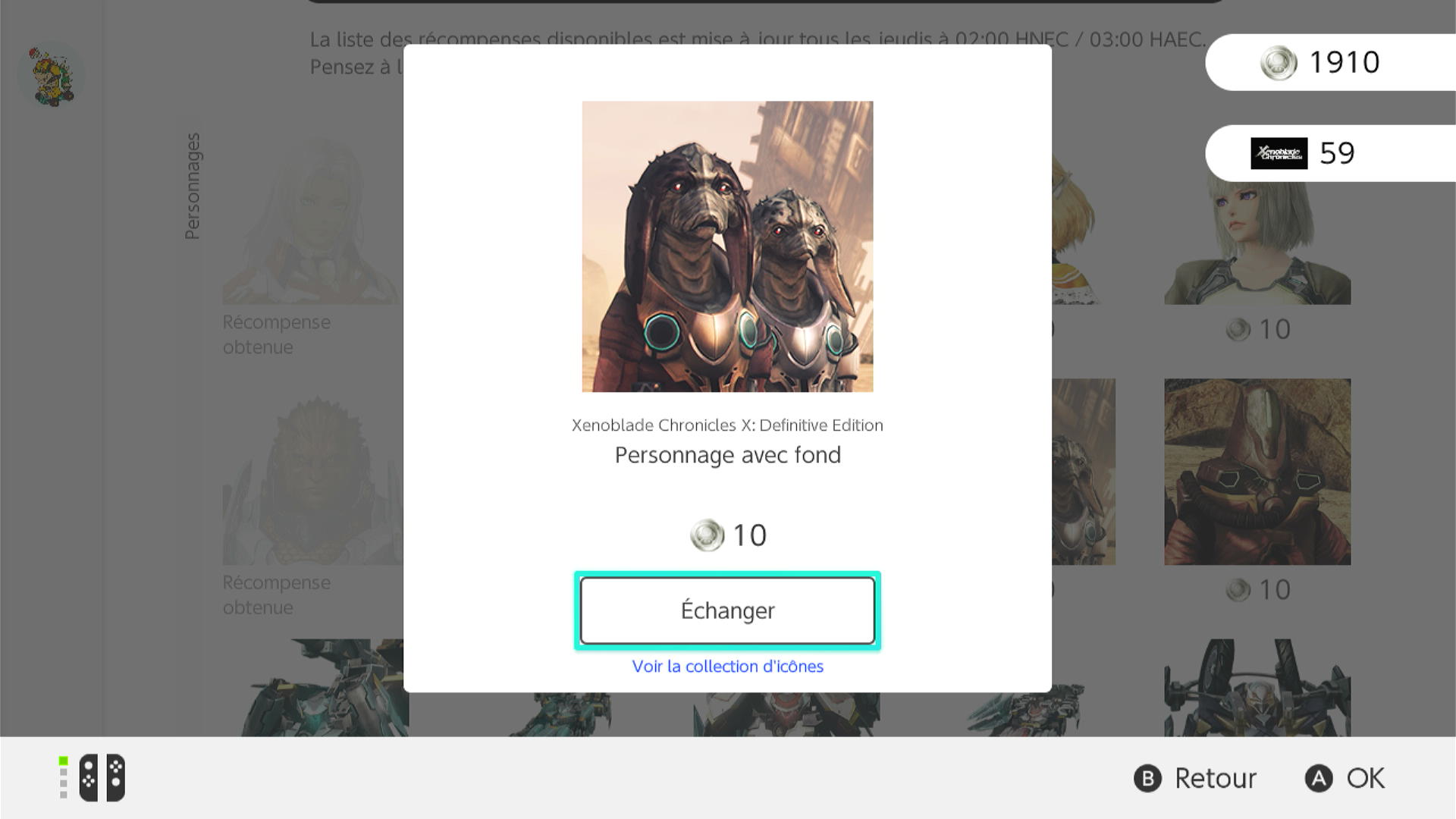The width and height of the screenshot is (1456, 819).
Task: Click the Échanger button
Action: coord(727,610)
